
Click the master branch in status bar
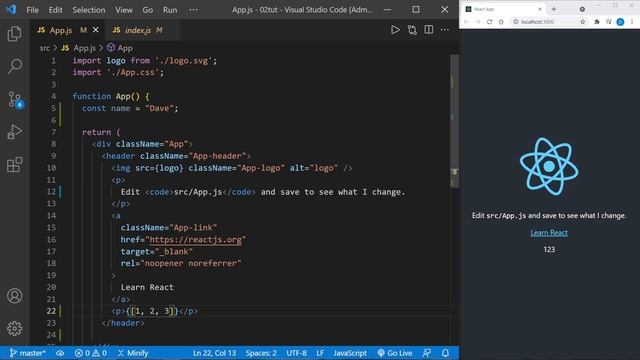tap(27, 353)
